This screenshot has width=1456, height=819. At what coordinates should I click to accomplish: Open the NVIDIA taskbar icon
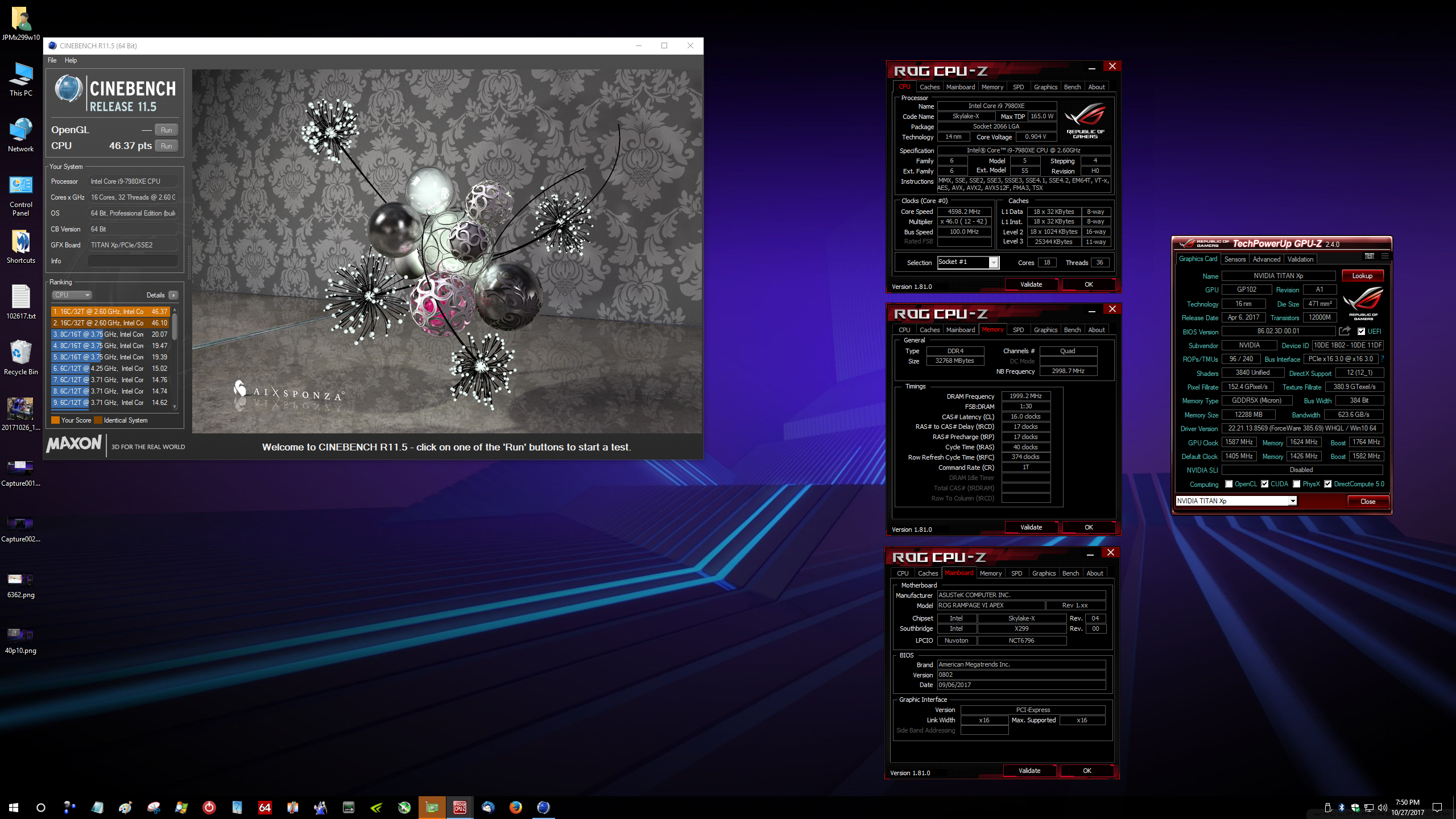[x=377, y=807]
